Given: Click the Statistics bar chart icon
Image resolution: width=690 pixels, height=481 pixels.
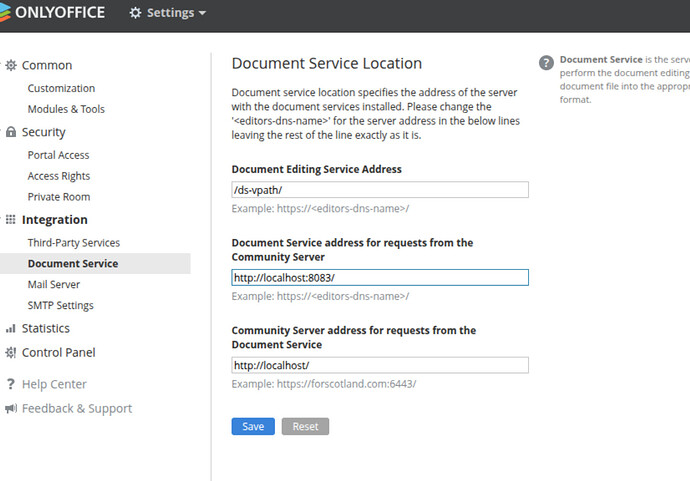Looking at the screenshot, I should coord(11,328).
